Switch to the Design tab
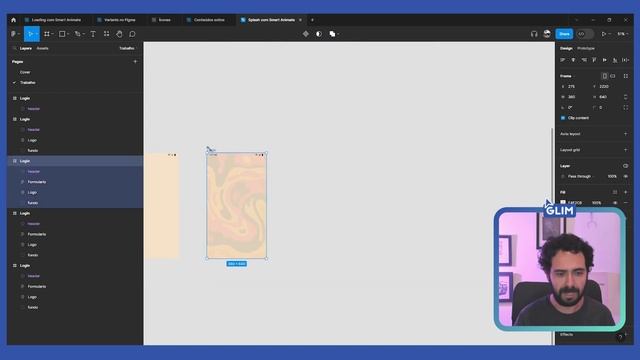Viewport: 640px width, 360px height. (566, 48)
